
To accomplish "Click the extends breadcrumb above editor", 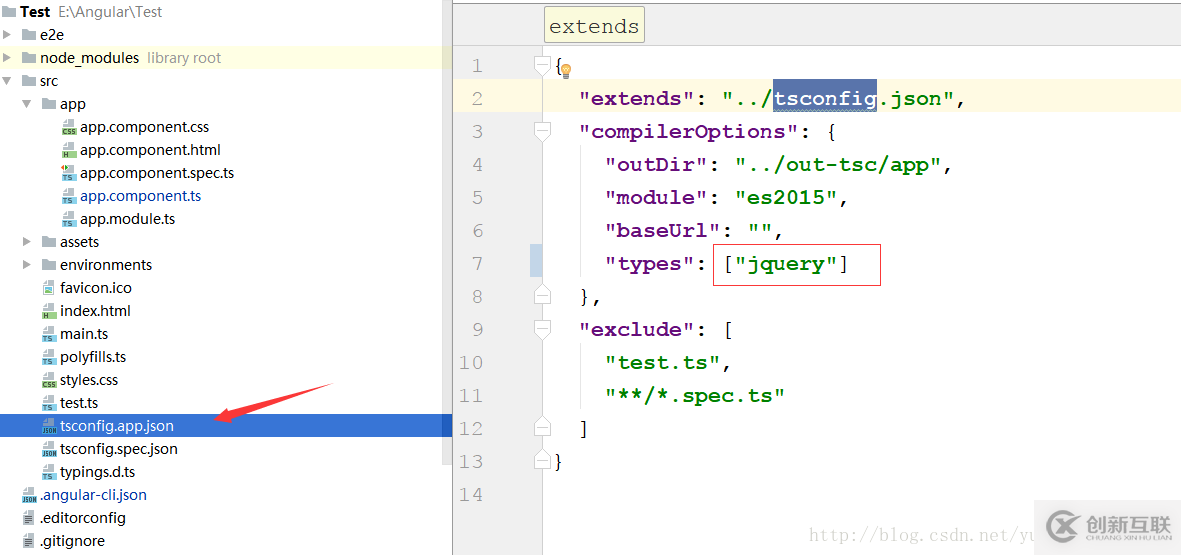I will (x=594, y=26).
